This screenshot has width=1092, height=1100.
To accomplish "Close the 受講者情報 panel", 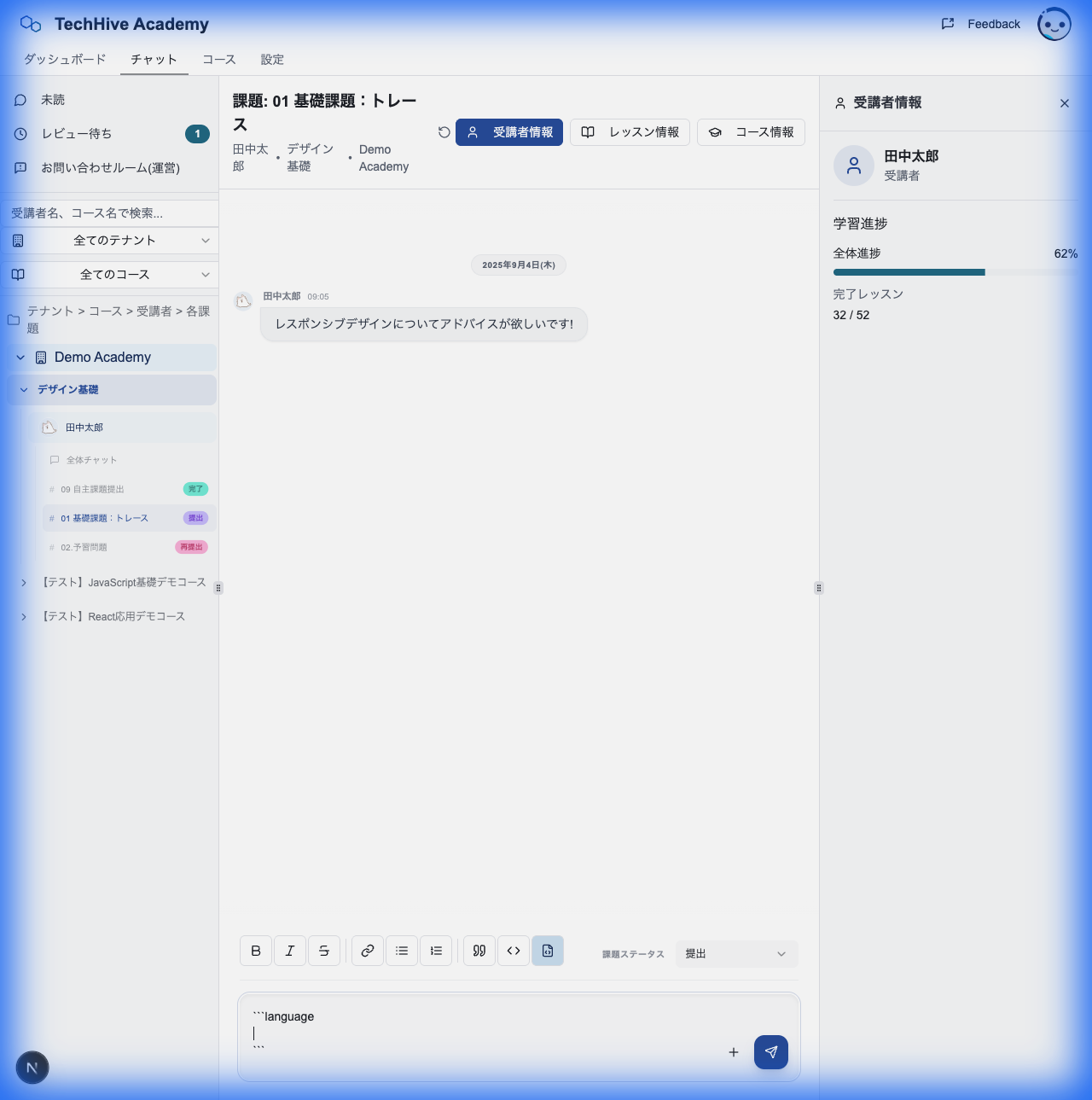I will click(x=1065, y=103).
